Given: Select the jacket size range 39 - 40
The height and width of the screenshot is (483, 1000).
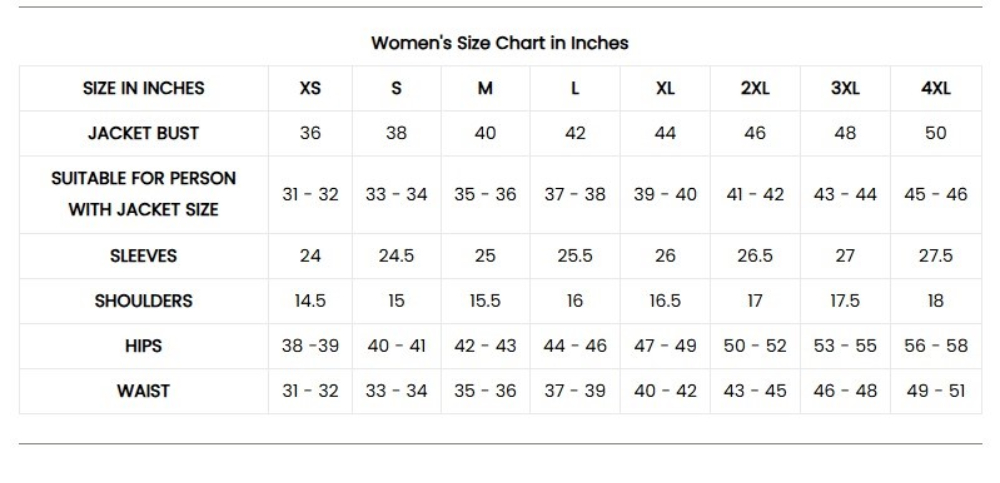Looking at the screenshot, I should (x=665, y=194).
